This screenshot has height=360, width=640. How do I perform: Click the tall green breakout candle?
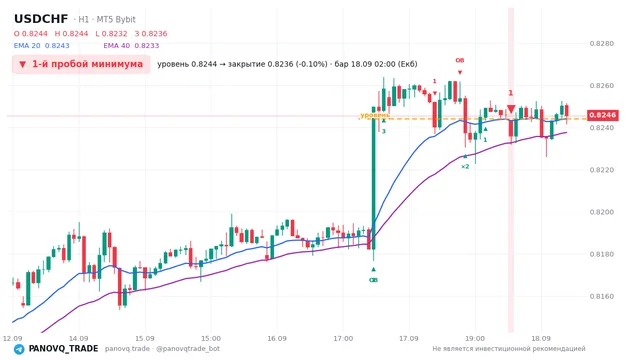click(373, 178)
